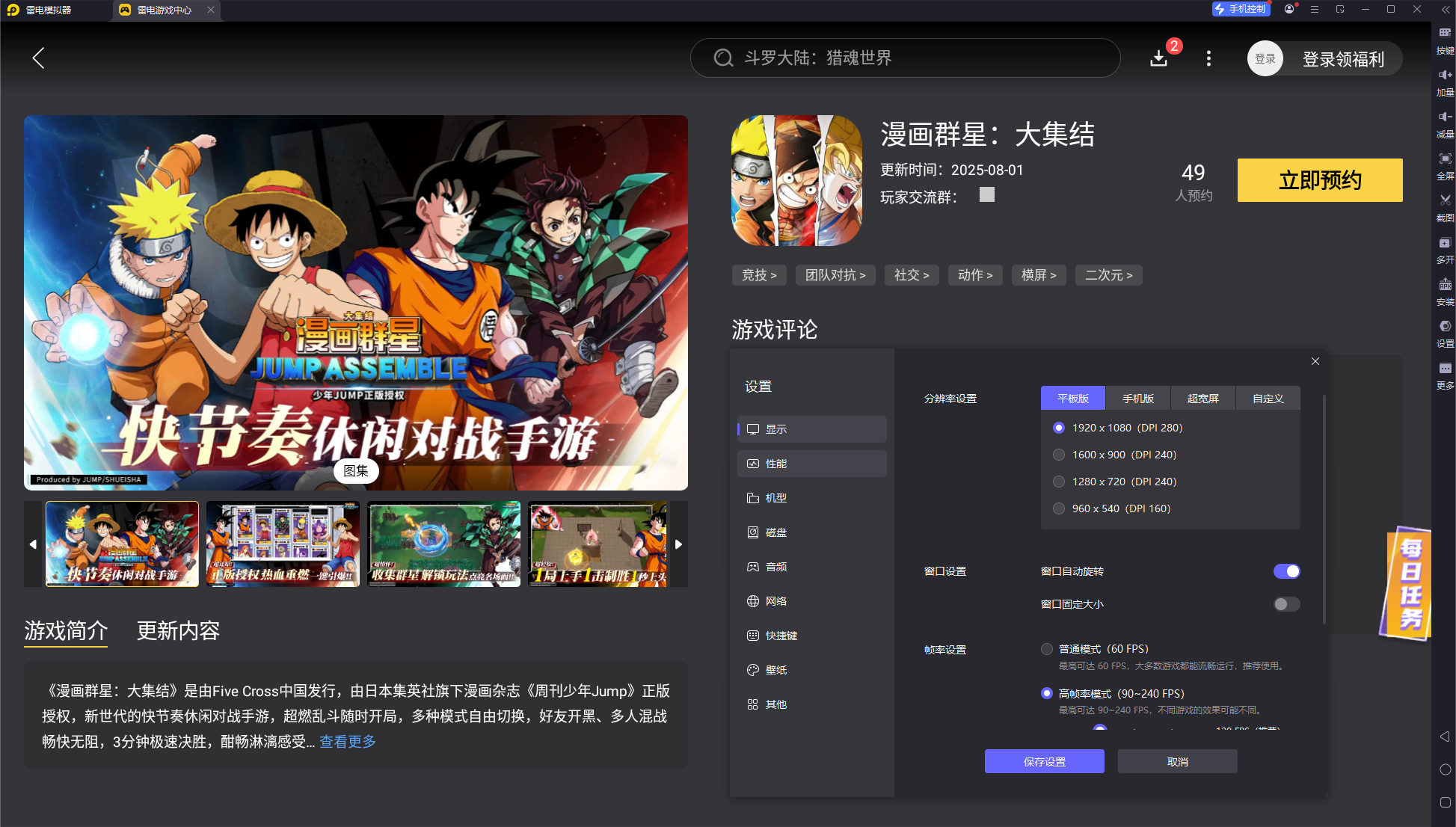The height and width of the screenshot is (827, 1456).
Task: Select 1600 x 900 resolution radio
Action: click(x=1058, y=455)
